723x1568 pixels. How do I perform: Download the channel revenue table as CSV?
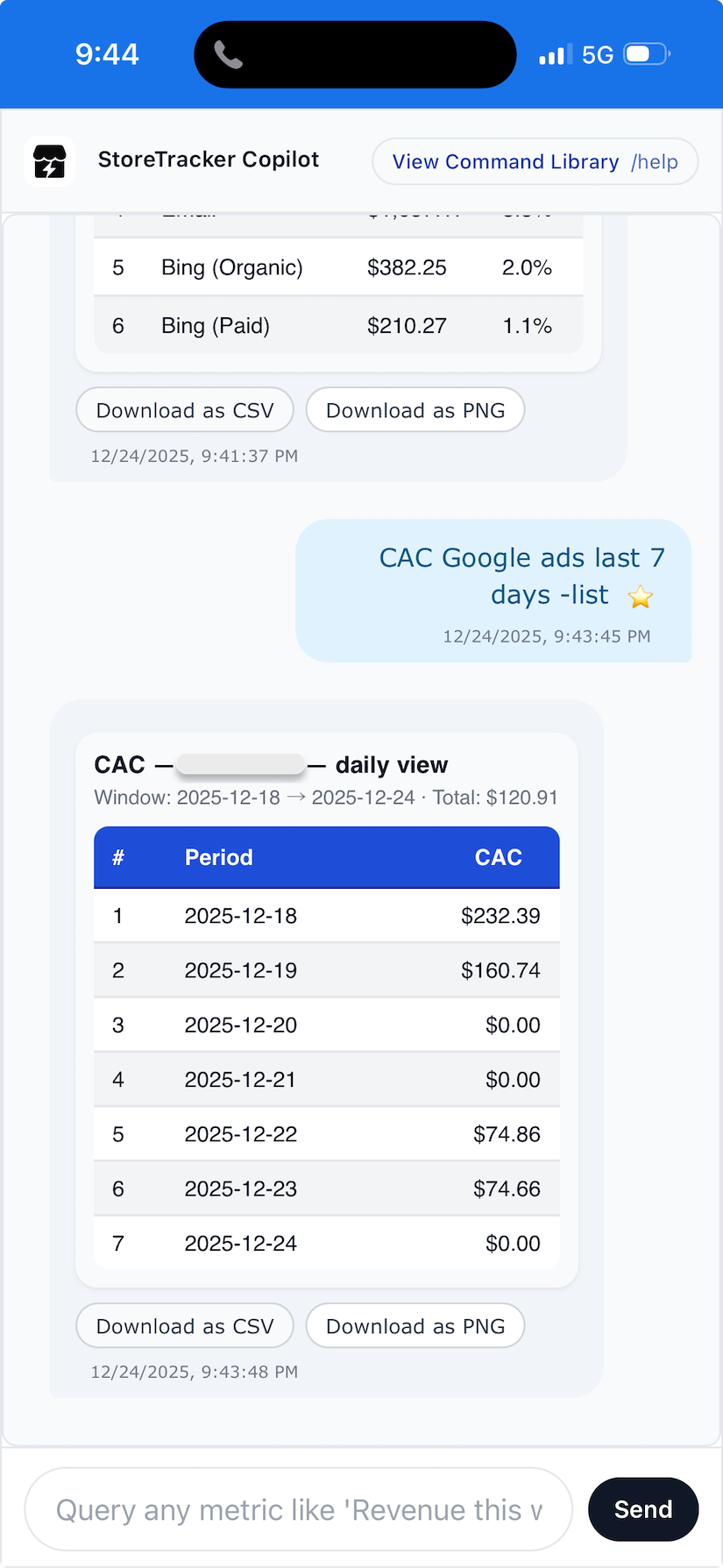[185, 410]
